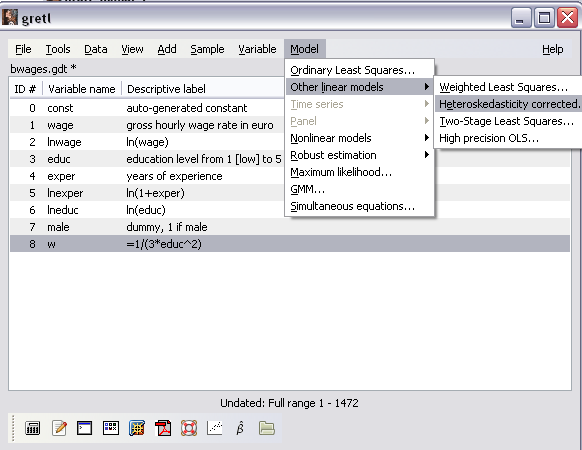Click the 'Undated: Full range 1 - 1472' status
The image size is (582, 450).
[289, 403]
